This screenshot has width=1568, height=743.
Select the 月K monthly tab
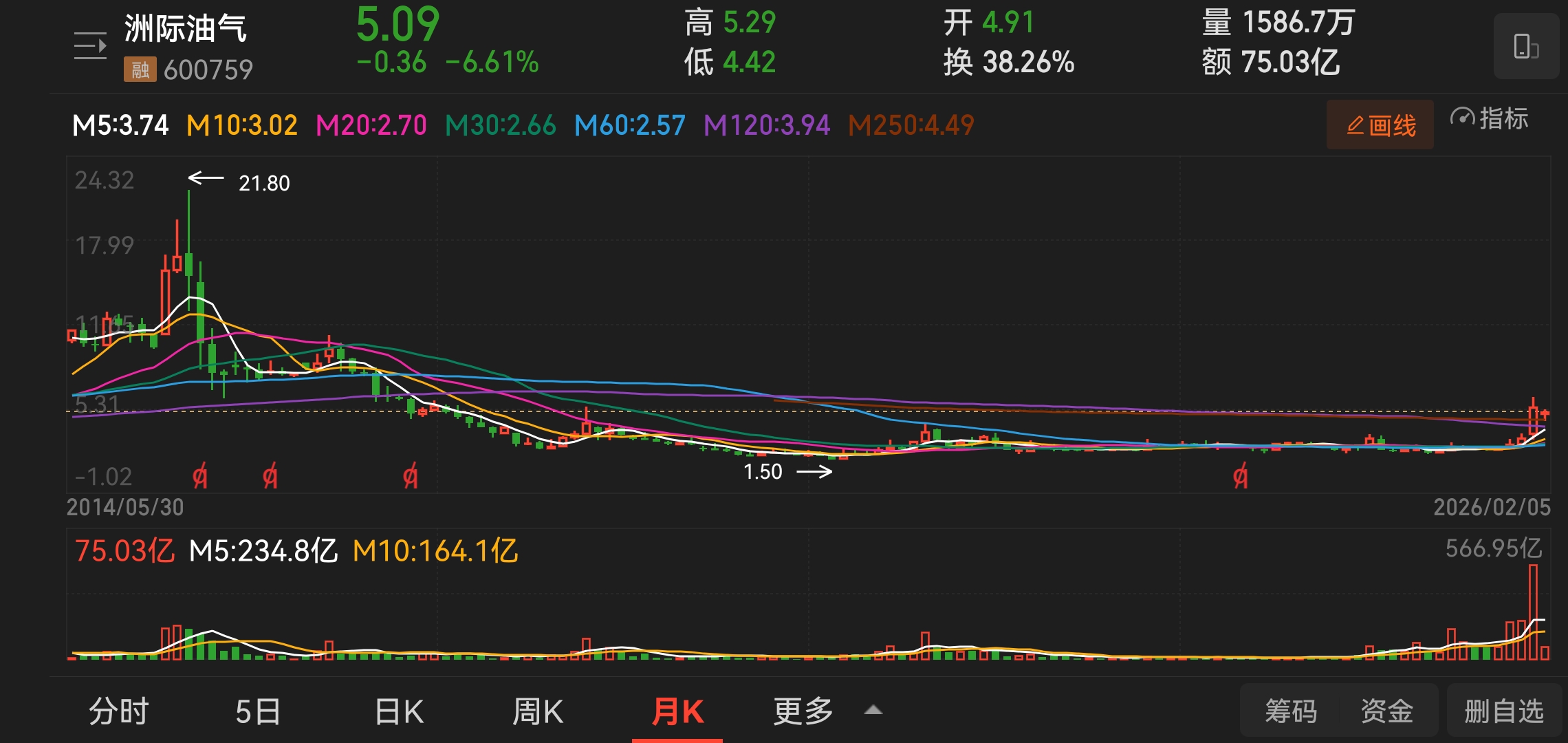pos(677,711)
